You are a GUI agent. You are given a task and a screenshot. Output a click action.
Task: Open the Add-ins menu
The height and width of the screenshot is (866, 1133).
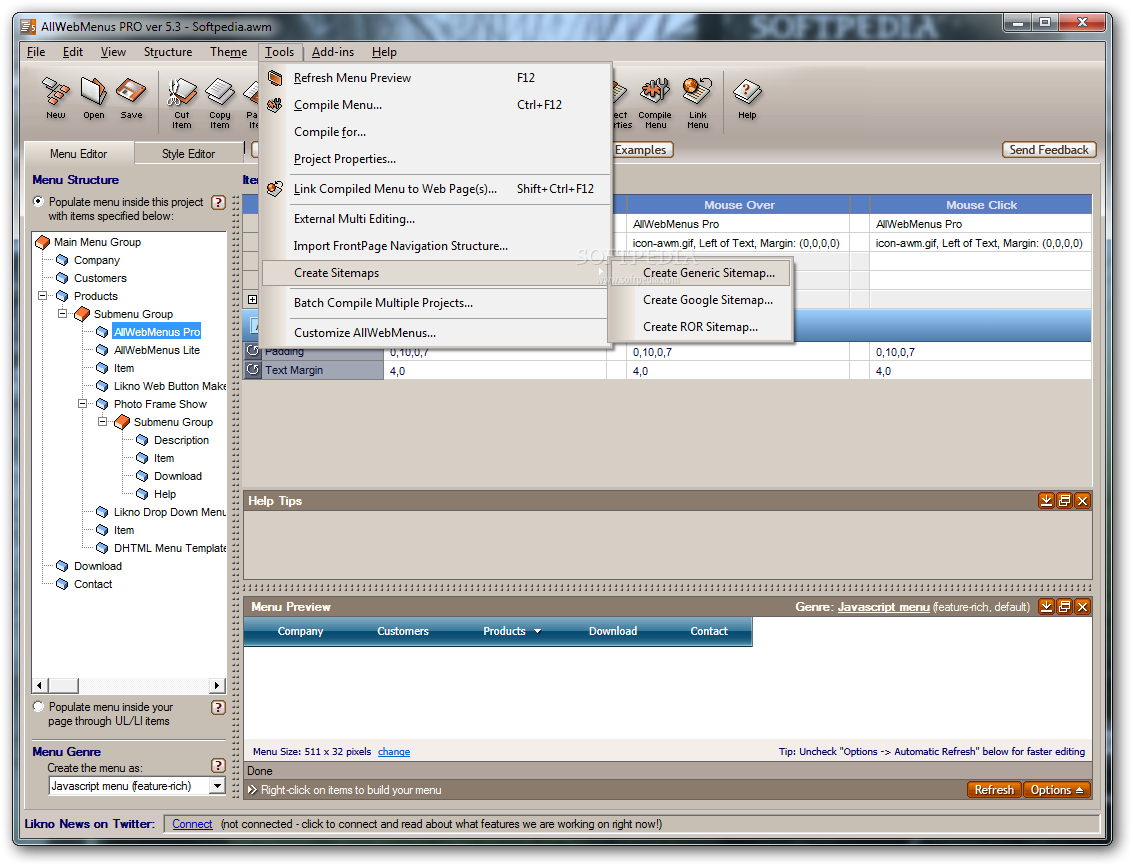coord(332,52)
